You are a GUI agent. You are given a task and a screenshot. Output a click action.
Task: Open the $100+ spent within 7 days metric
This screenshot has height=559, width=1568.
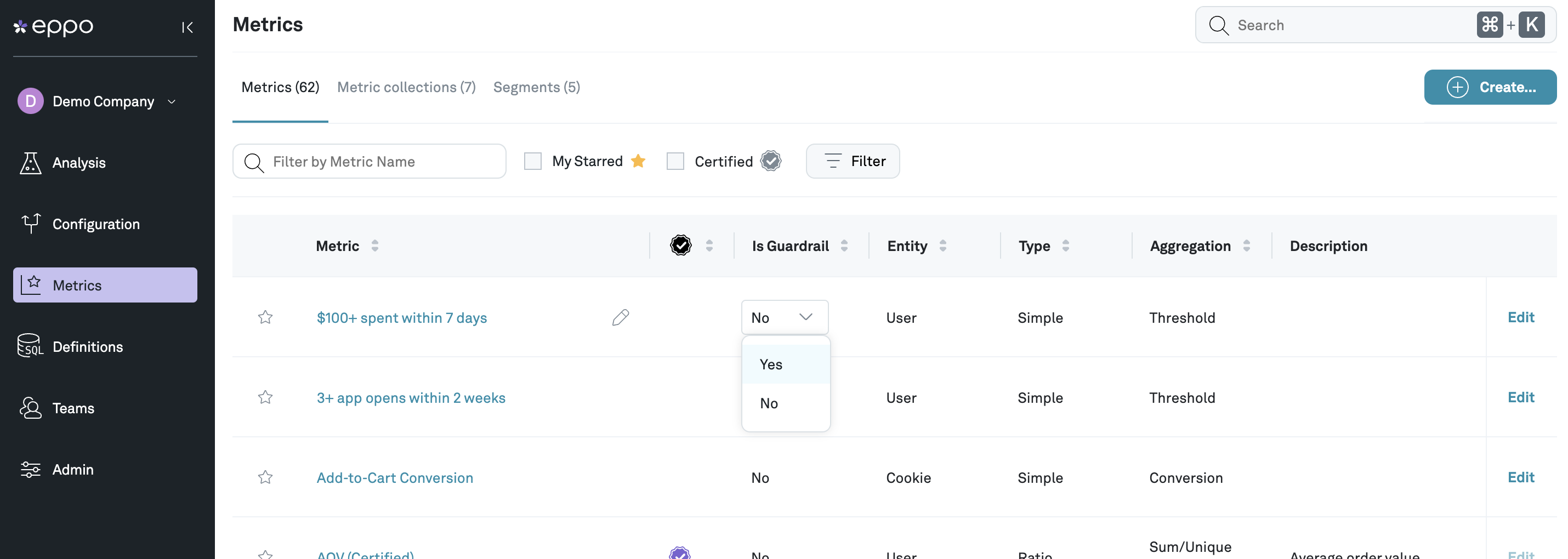pos(402,317)
